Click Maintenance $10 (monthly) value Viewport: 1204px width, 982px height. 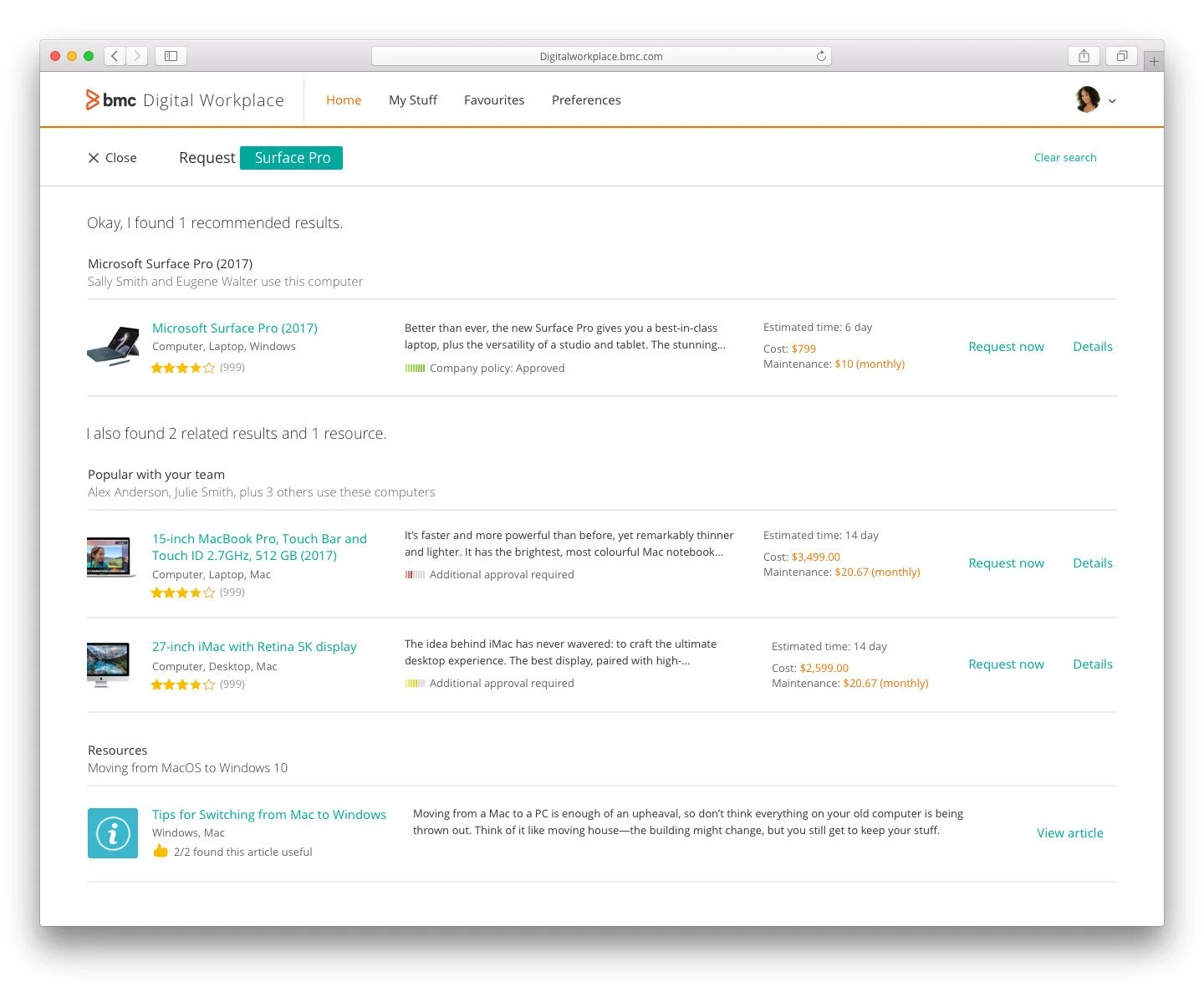(x=870, y=364)
